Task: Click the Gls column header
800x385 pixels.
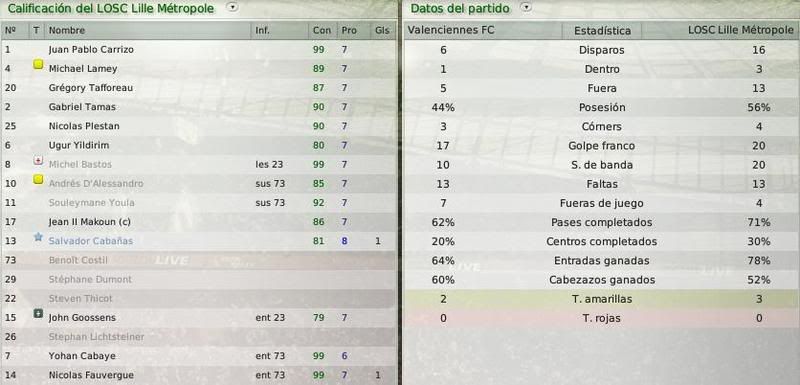Action: coord(382,31)
